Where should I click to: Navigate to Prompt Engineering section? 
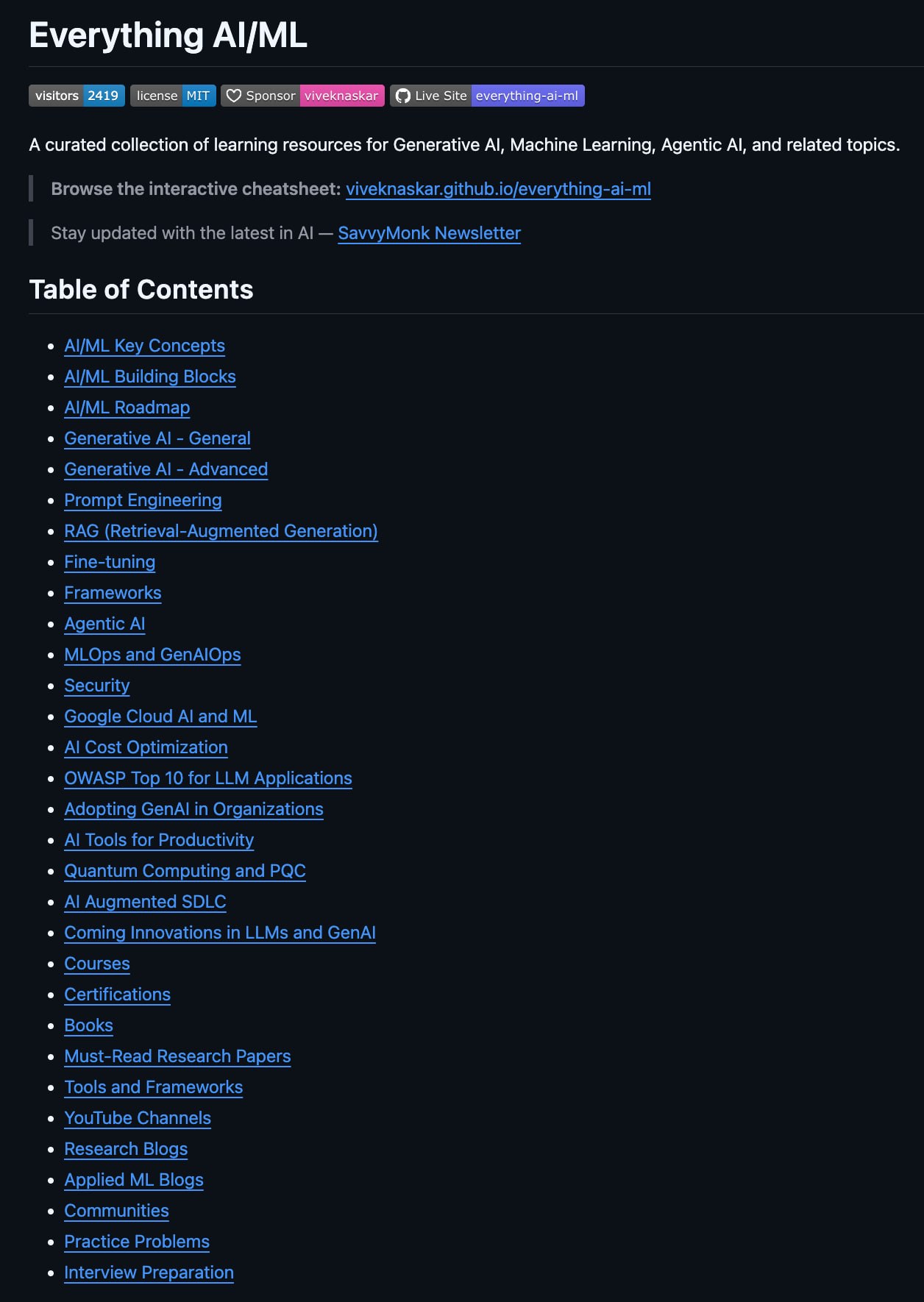click(x=143, y=500)
